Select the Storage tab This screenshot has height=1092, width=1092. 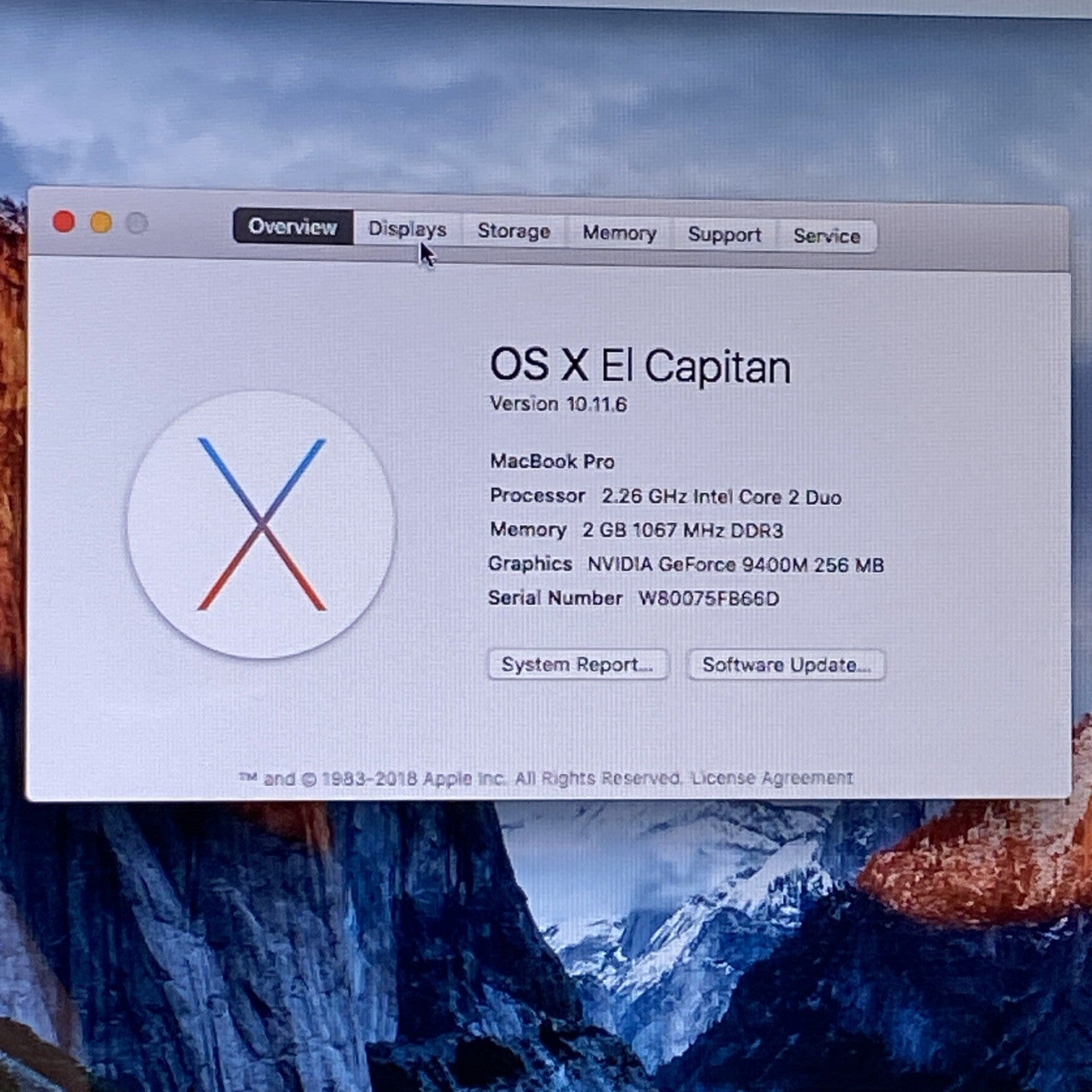tap(514, 231)
